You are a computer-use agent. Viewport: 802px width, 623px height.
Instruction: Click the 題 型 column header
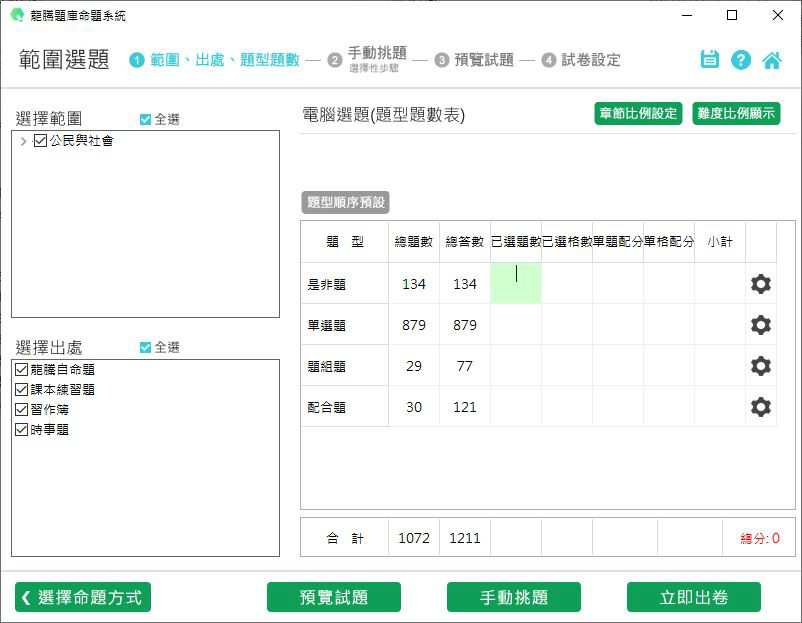pos(345,241)
